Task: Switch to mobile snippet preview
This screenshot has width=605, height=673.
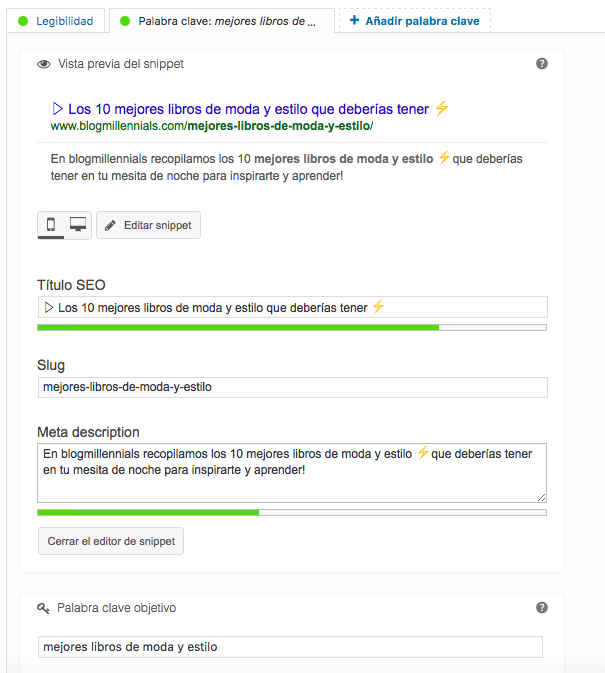Action: [51, 225]
